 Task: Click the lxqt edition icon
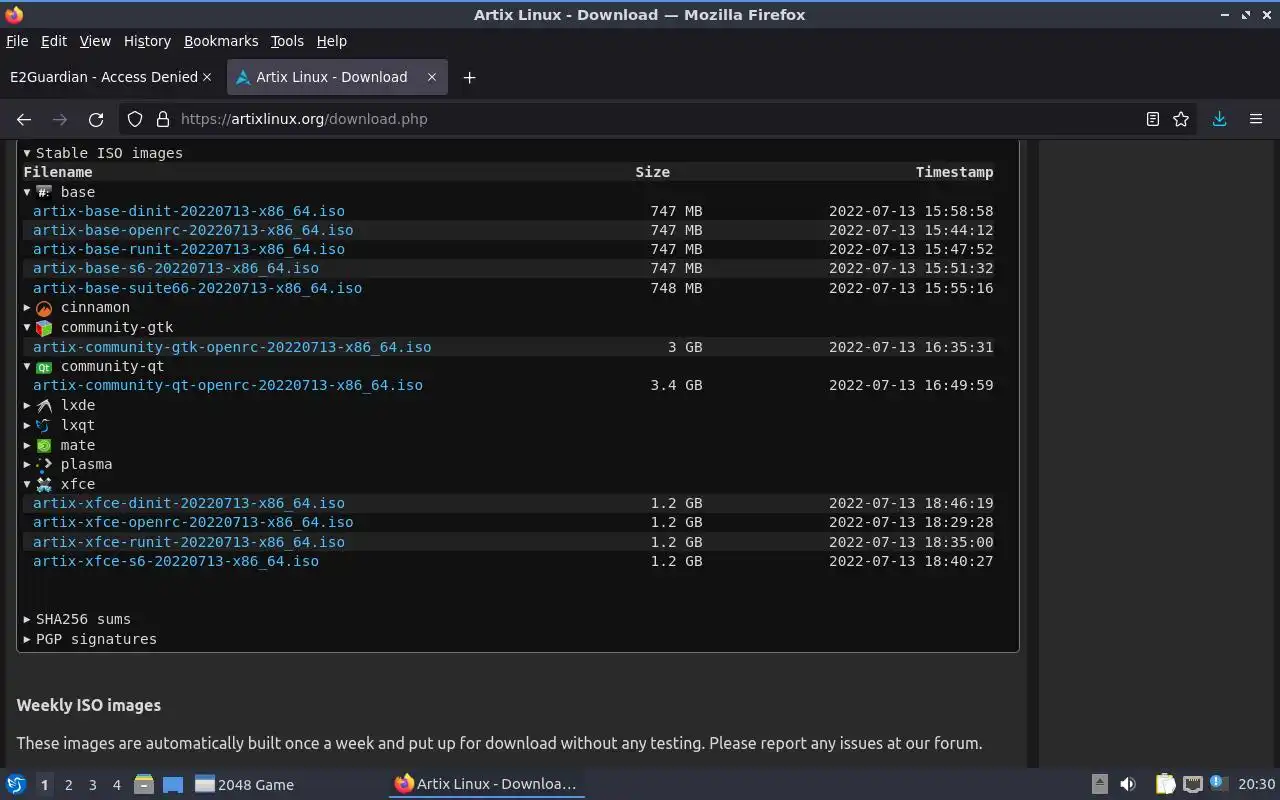44,425
